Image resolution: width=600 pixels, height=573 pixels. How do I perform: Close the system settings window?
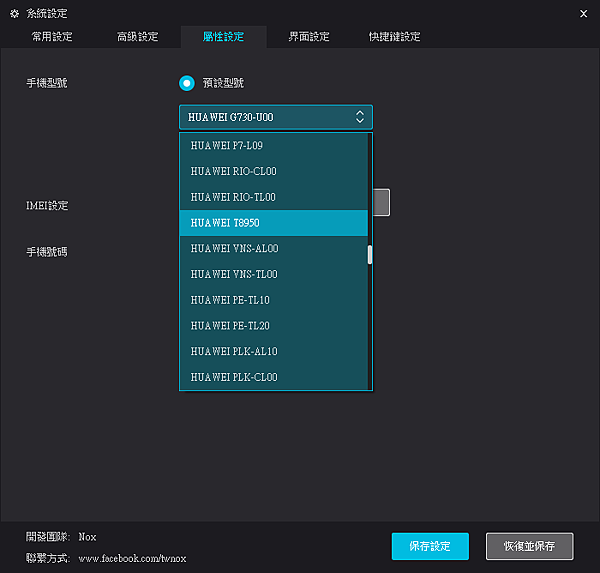click(583, 14)
